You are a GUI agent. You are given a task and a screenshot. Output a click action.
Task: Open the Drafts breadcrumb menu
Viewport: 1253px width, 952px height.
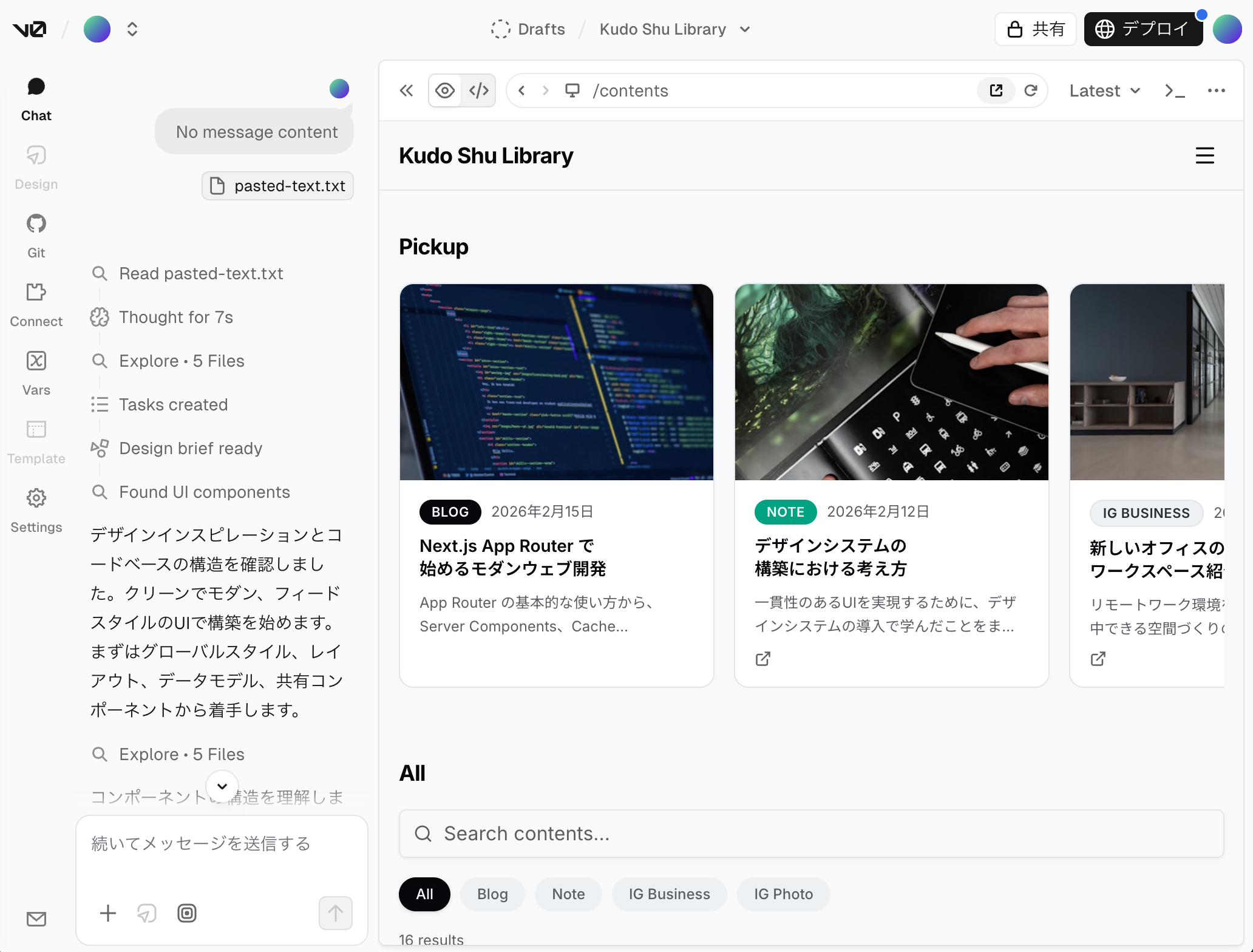pyautogui.click(x=540, y=29)
